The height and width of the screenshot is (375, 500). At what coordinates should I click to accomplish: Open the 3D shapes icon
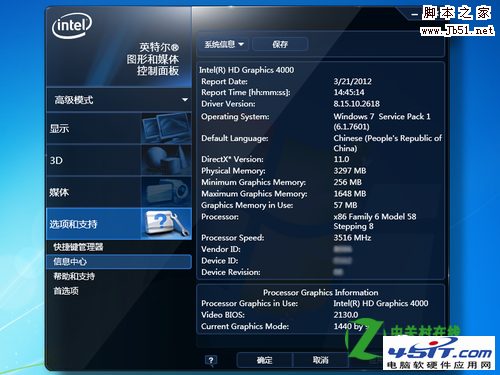(166, 160)
